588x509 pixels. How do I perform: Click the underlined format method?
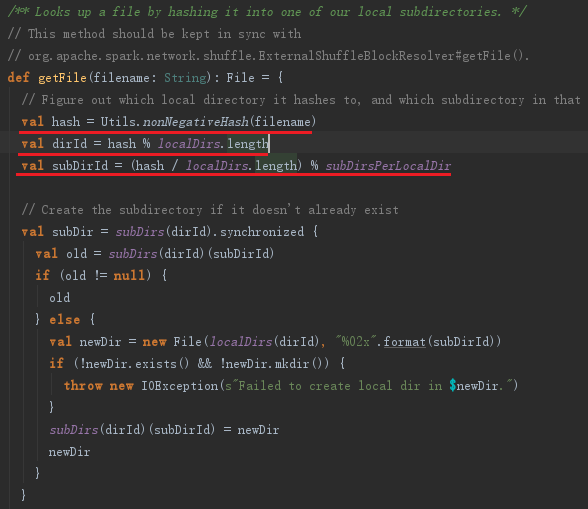point(405,342)
